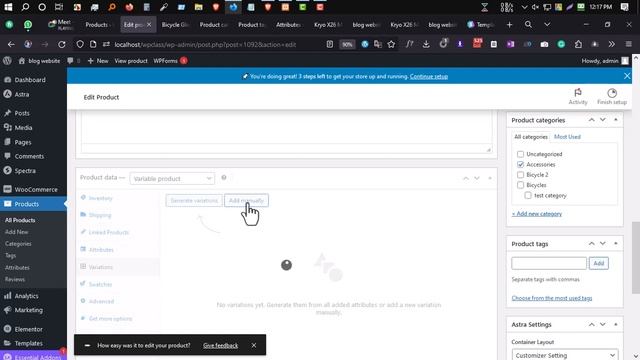Open Analytics in sidebar

[27, 296]
